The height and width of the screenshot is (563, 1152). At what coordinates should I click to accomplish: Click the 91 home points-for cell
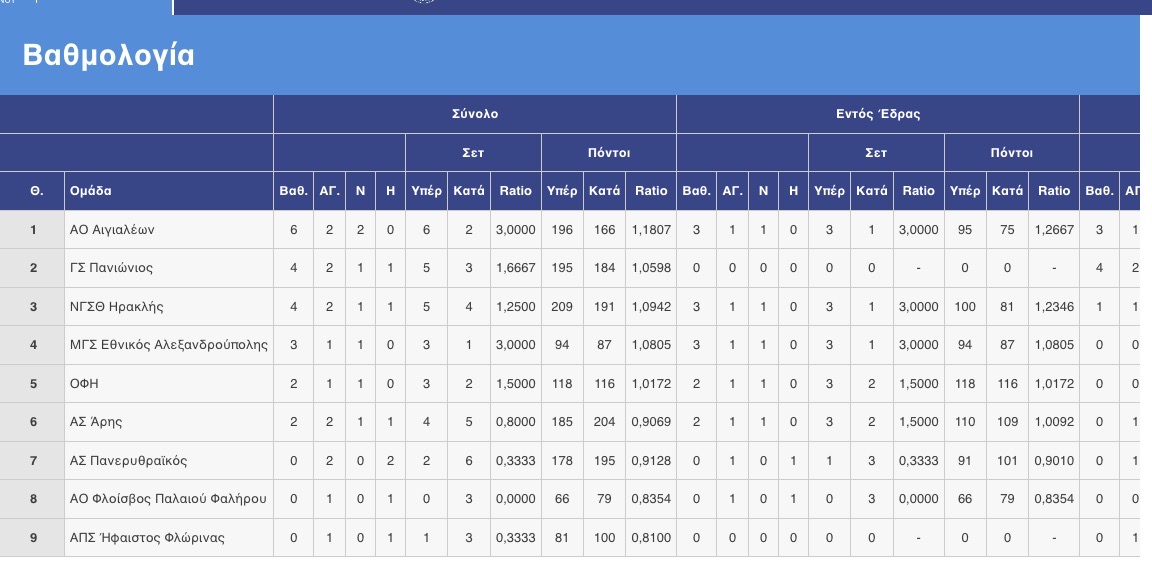click(x=965, y=461)
